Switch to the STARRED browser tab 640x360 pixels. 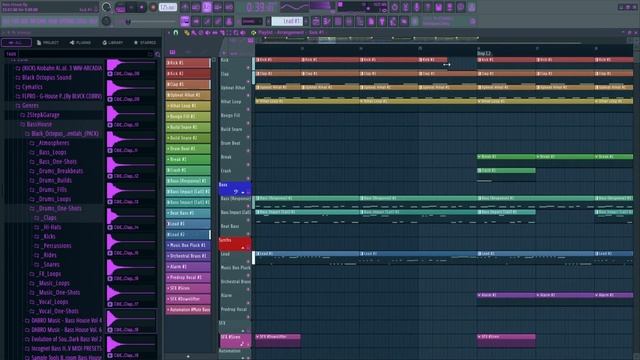pos(145,42)
